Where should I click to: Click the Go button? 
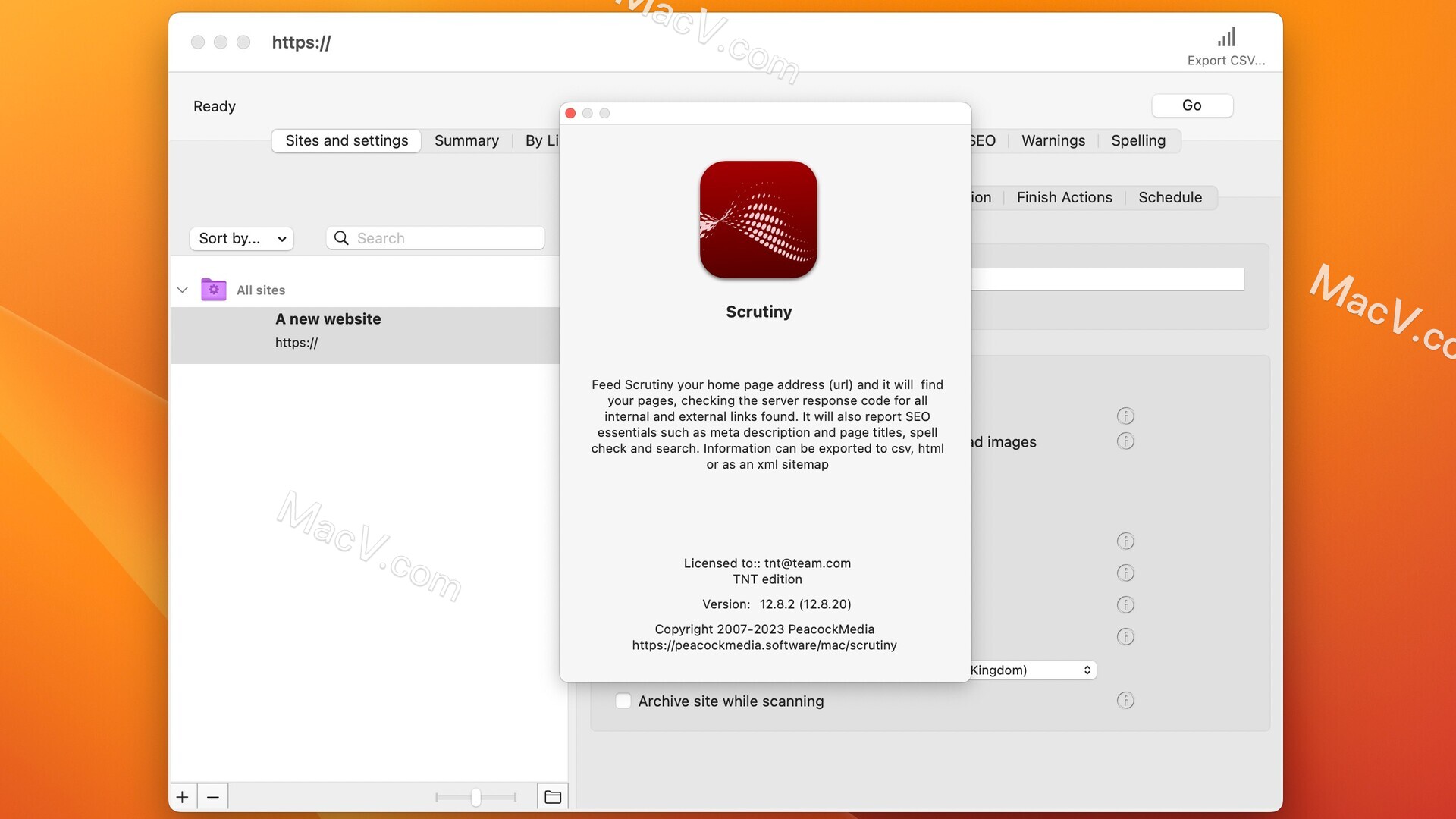point(1192,105)
